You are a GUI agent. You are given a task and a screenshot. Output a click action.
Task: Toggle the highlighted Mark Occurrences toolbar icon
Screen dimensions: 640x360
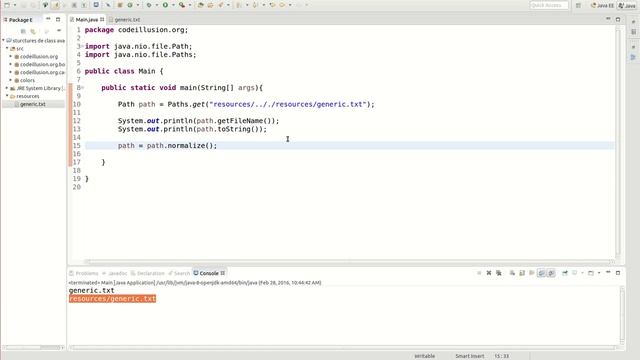tap(56, 5)
